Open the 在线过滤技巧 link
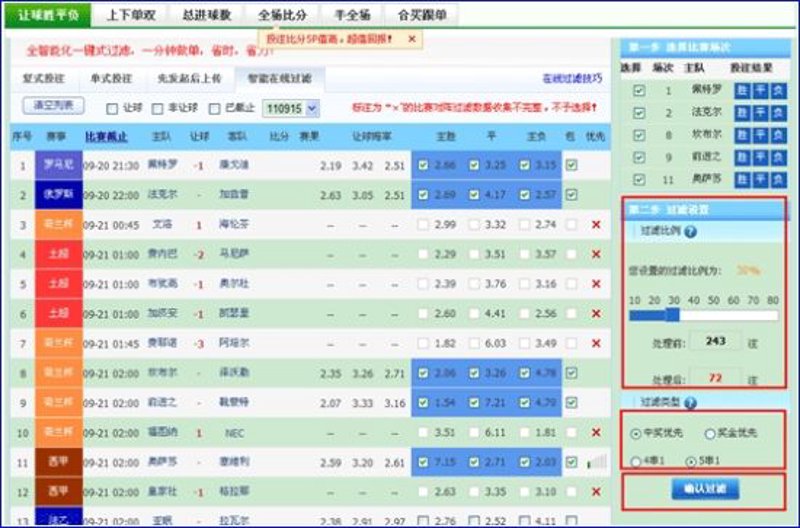The height and width of the screenshot is (528, 800). click(572, 79)
